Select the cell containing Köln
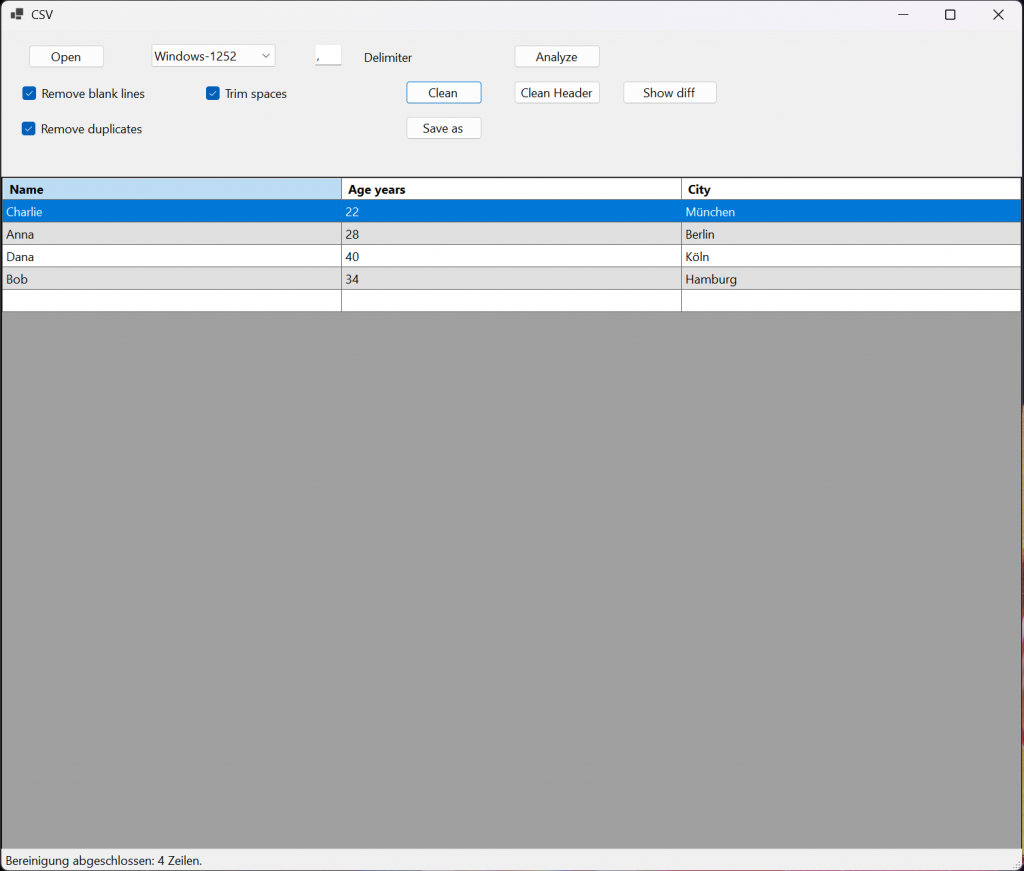Viewport: 1024px width, 871px height. 850,257
